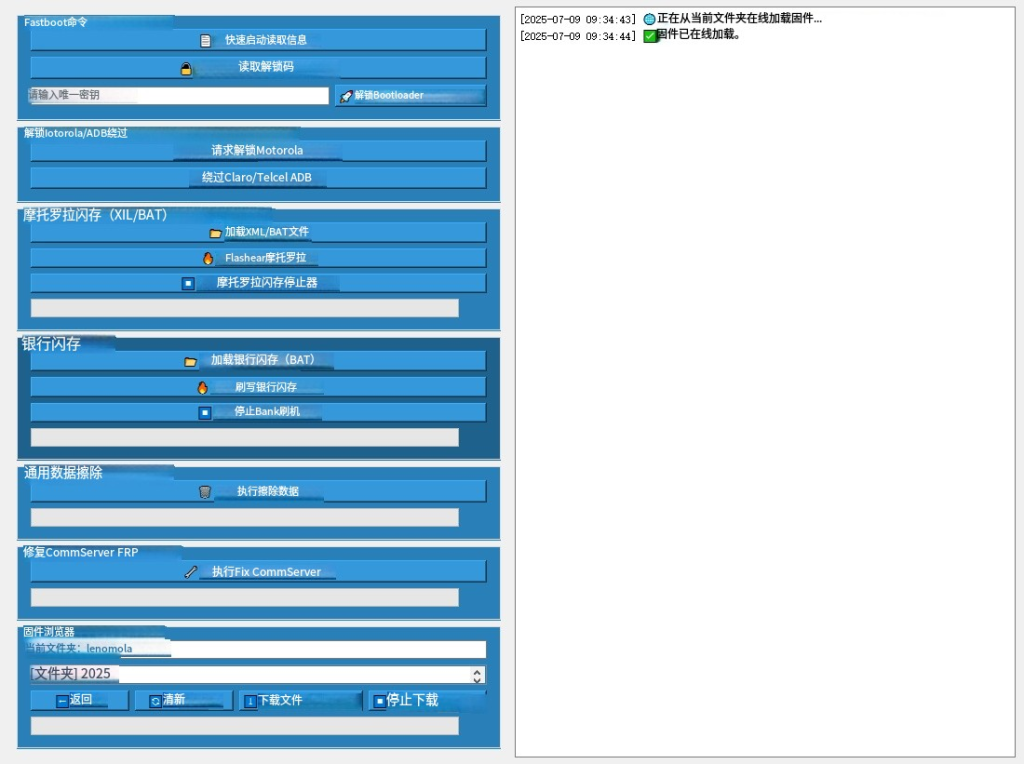Click the wrench icon on 执行Fix CommServer
Screen dimensions: 1024x764
coord(191,573)
